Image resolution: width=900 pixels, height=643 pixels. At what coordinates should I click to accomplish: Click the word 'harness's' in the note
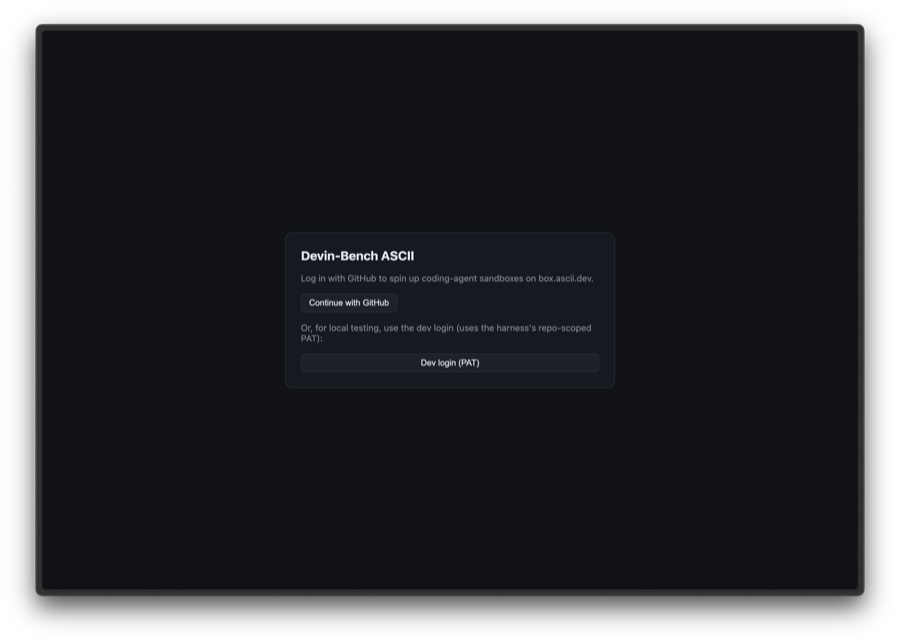[516, 328]
